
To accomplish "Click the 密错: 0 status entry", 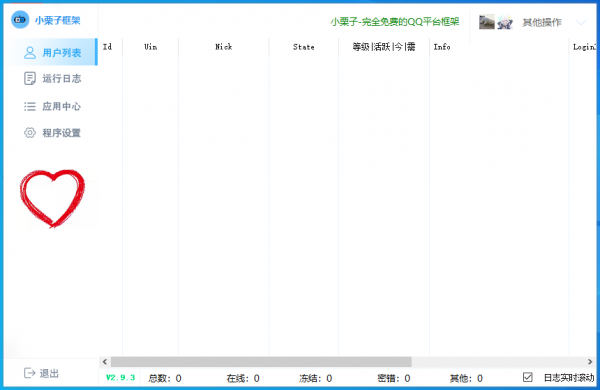I will [394, 379].
